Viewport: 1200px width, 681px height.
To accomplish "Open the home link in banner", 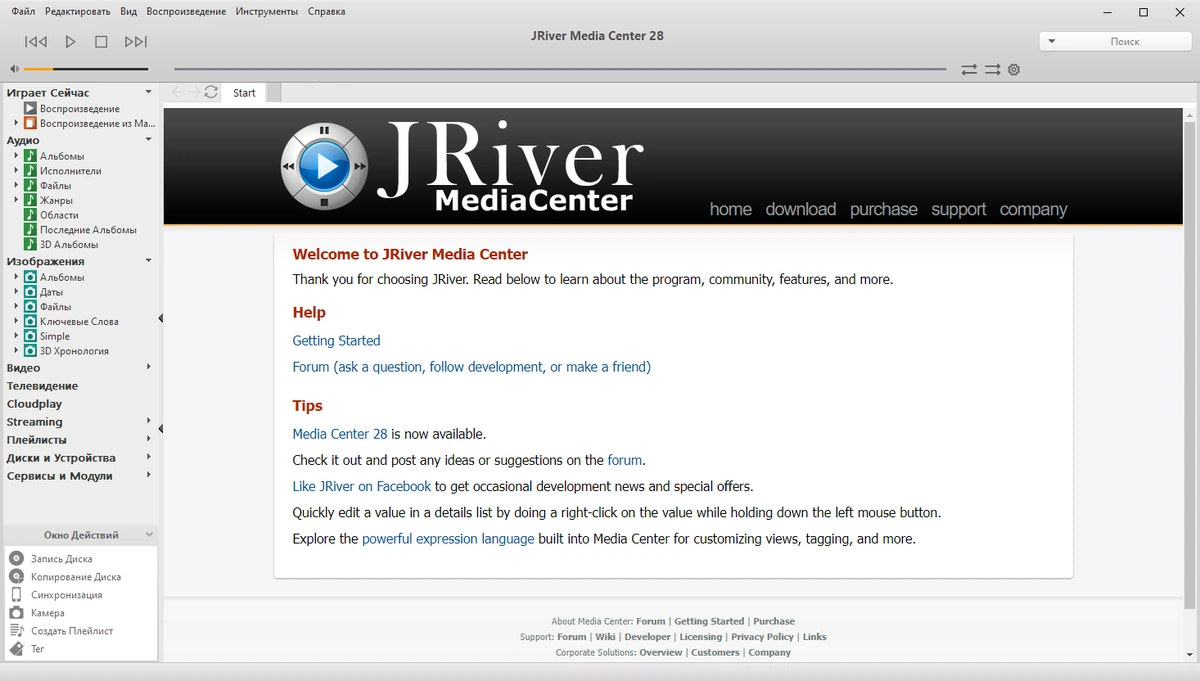I will click(x=731, y=209).
